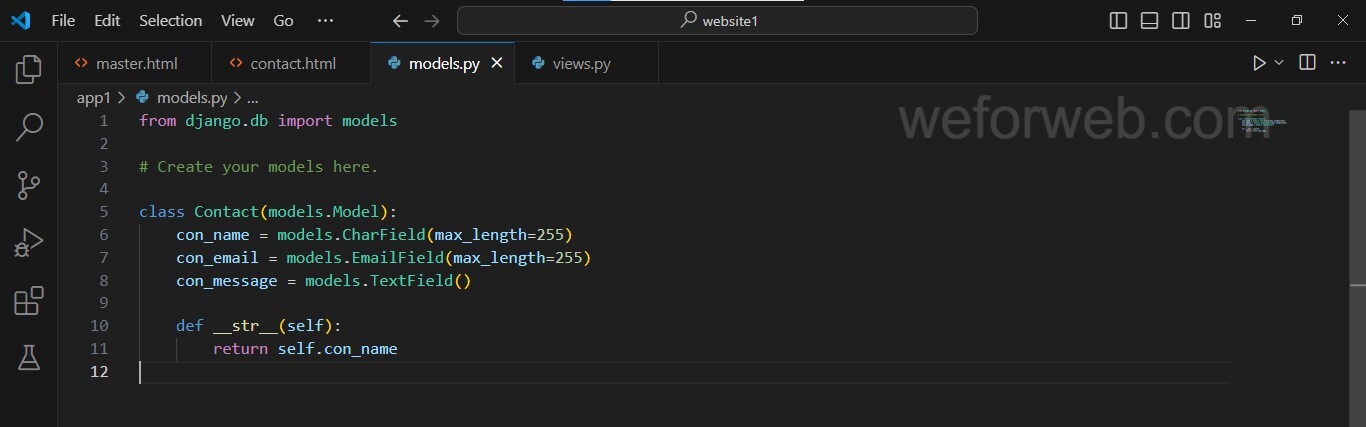Open the Go menu
The height and width of the screenshot is (427, 1366).
tap(284, 20)
